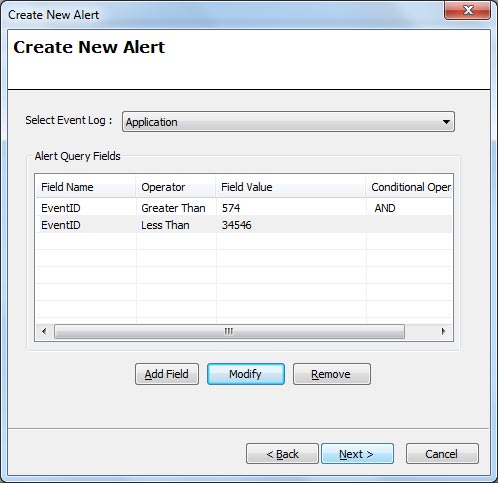Click the Modify button
The width and height of the screenshot is (498, 483).
pos(246,374)
